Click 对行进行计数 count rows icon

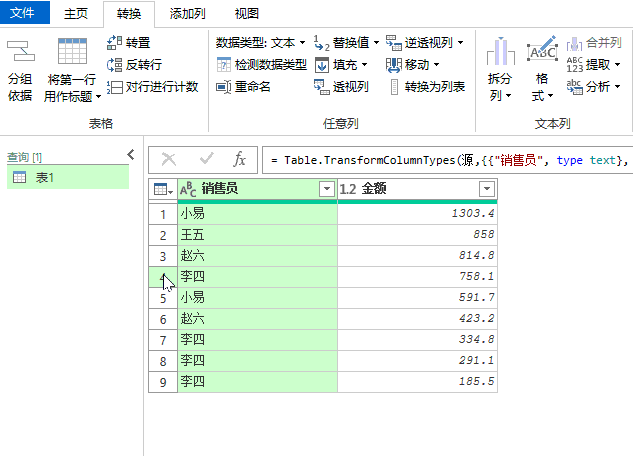(x=114, y=87)
